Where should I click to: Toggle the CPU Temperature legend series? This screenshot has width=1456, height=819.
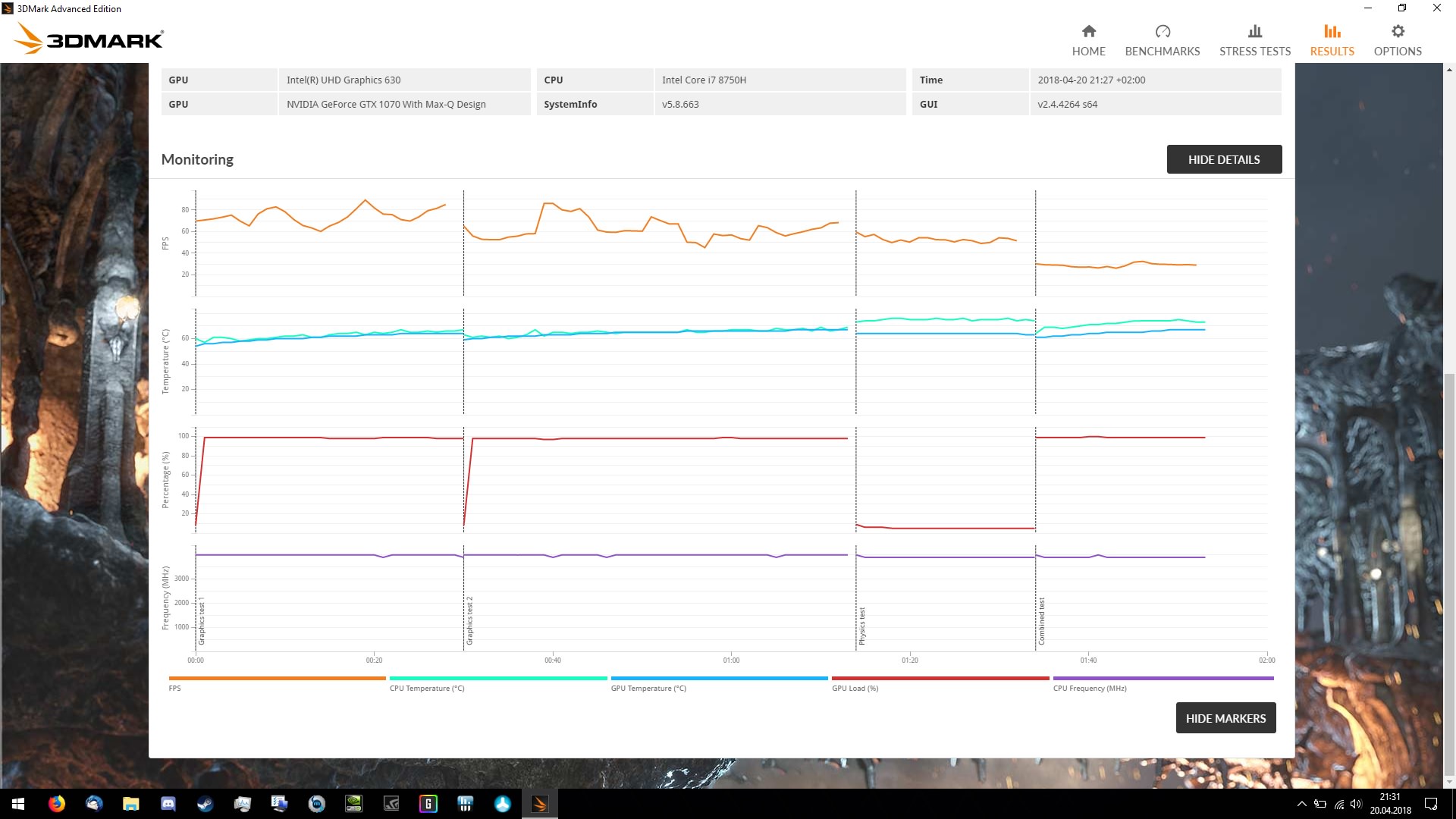pos(497,683)
